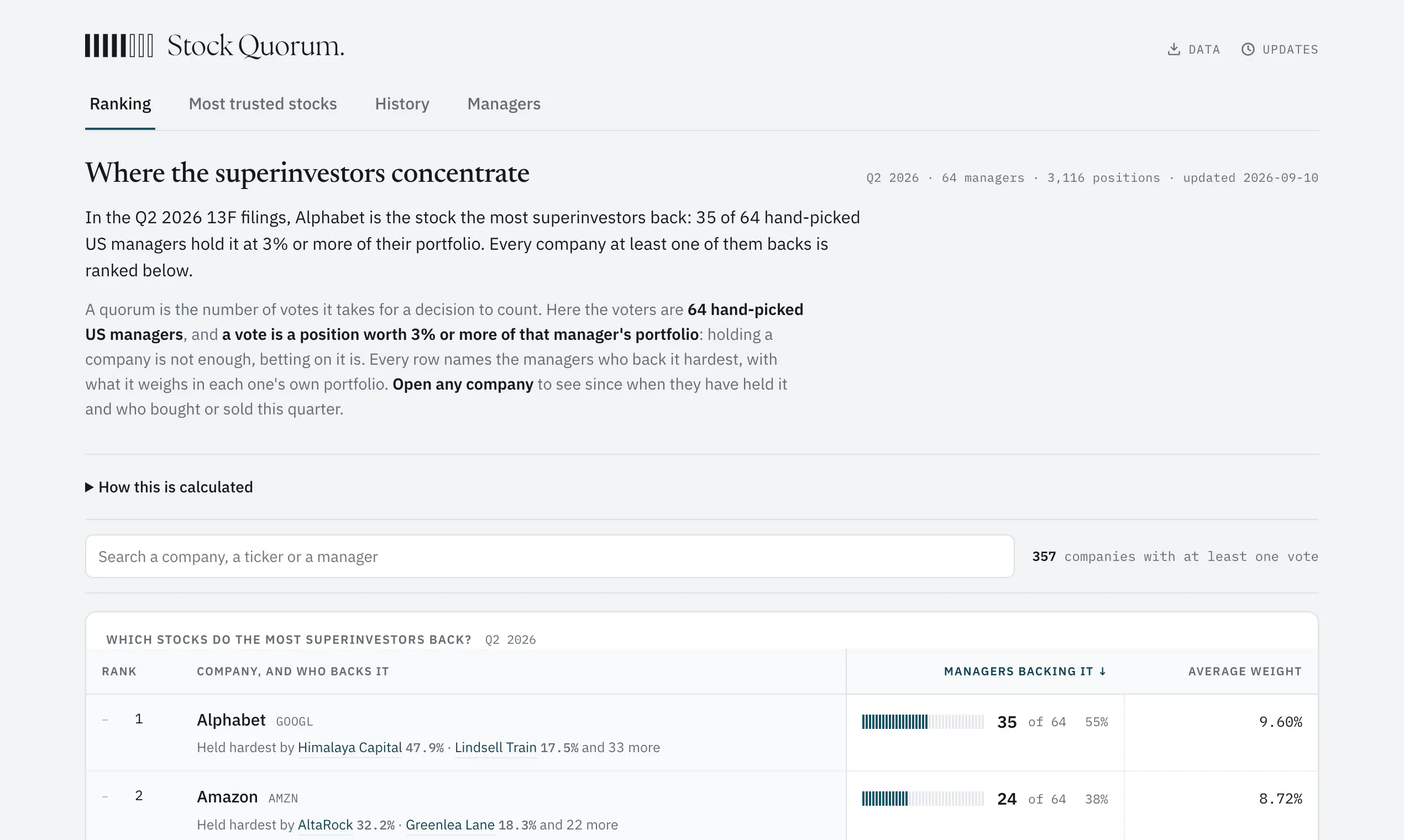Open the Amazon company row
The width and height of the screenshot is (1404, 840).
click(x=701, y=806)
